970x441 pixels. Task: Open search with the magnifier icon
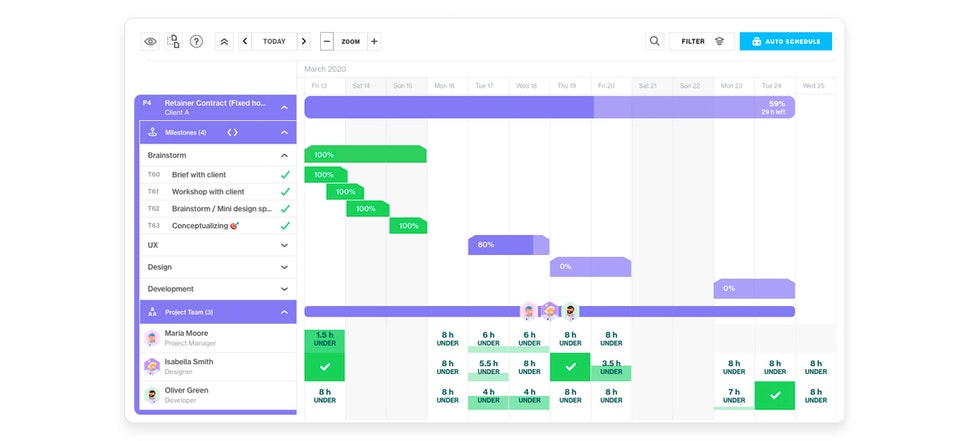[655, 41]
